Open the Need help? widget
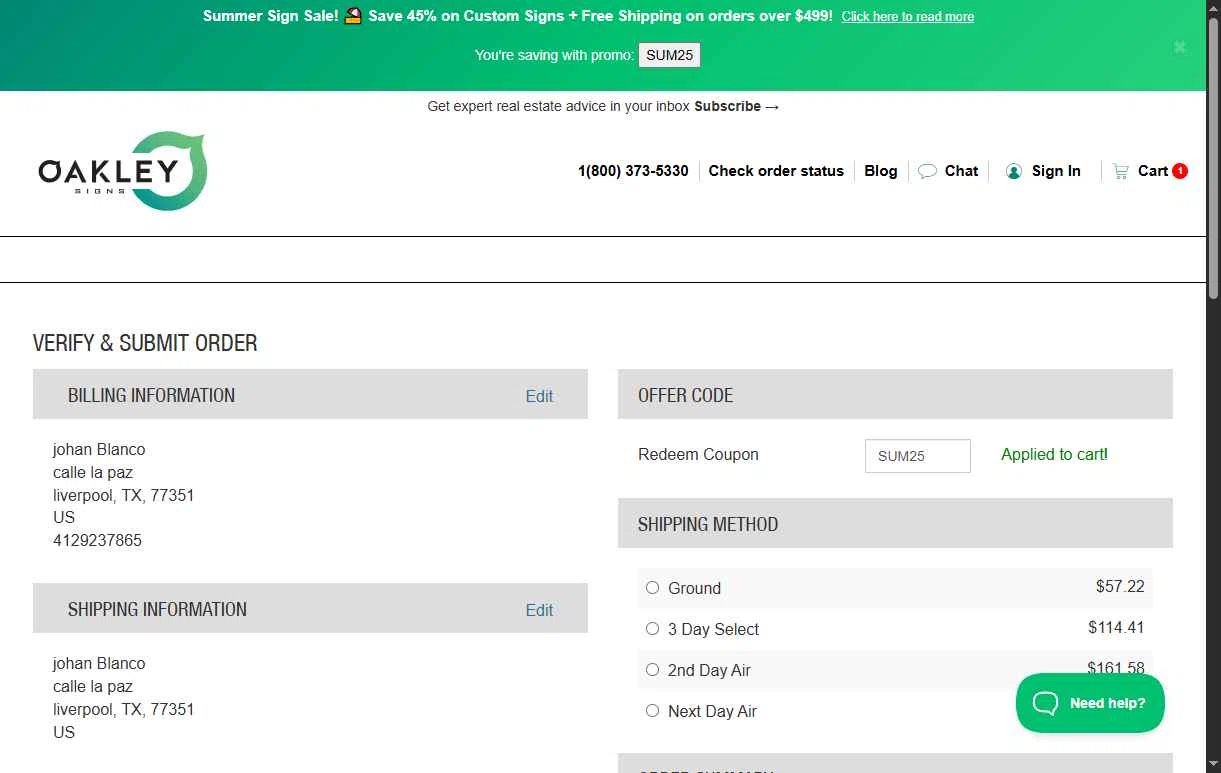Image resolution: width=1221 pixels, height=773 pixels. pyautogui.click(x=1090, y=703)
